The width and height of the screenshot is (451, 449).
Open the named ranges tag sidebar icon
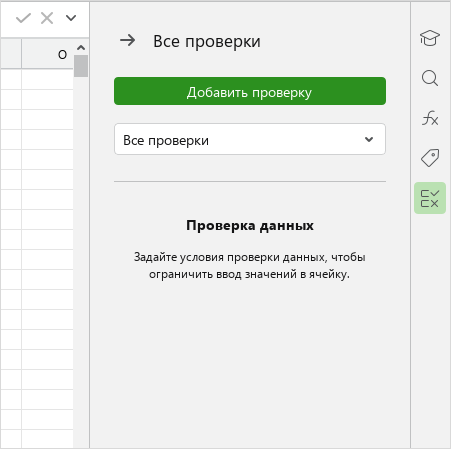(430, 158)
